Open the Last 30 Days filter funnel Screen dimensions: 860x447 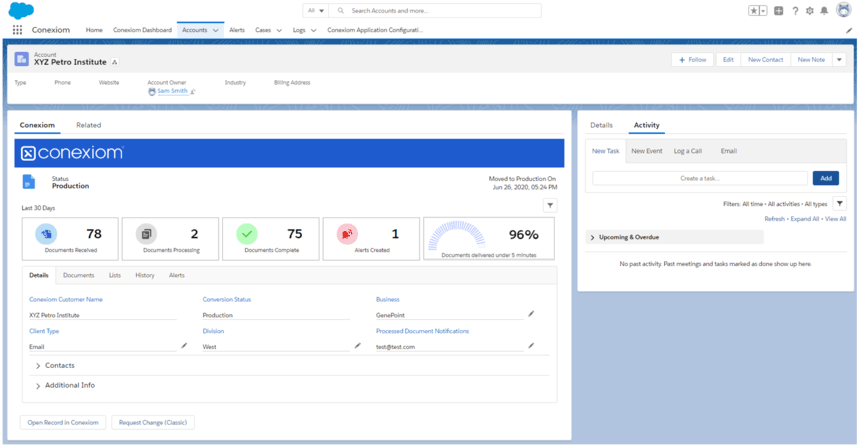(550, 206)
